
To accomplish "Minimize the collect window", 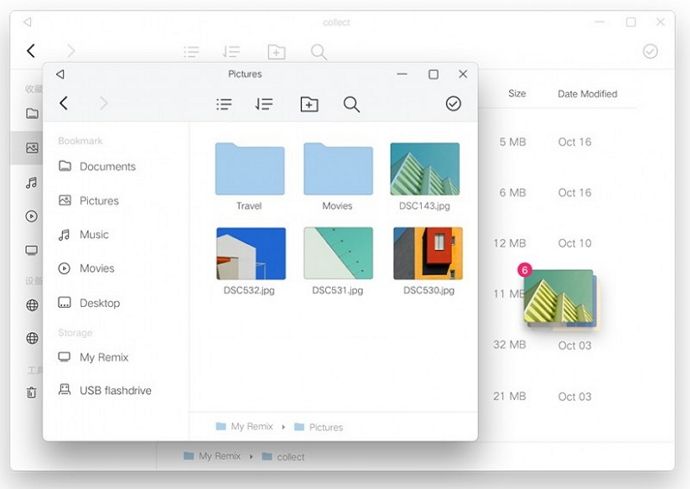I will point(599,22).
